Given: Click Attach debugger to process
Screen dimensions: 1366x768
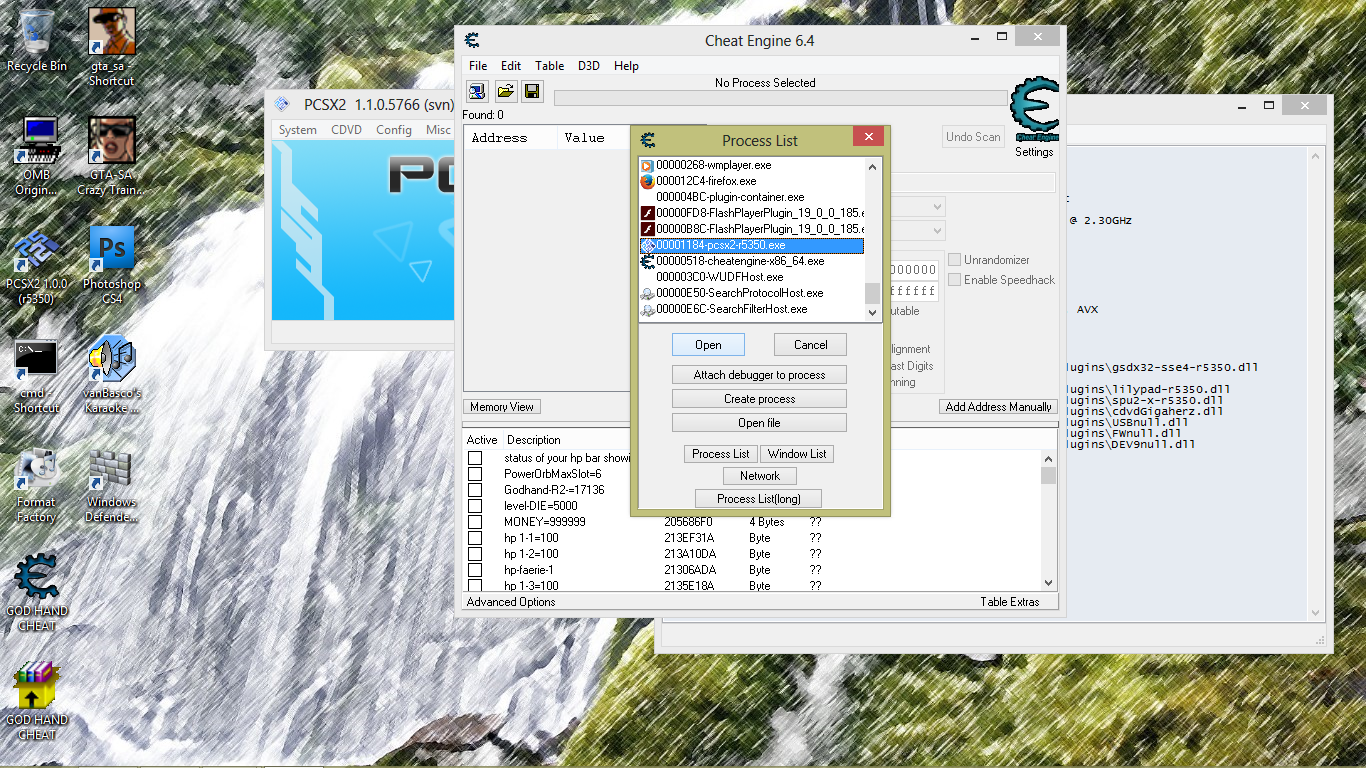Looking at the screenshot, I should click(x=760, y=375).
